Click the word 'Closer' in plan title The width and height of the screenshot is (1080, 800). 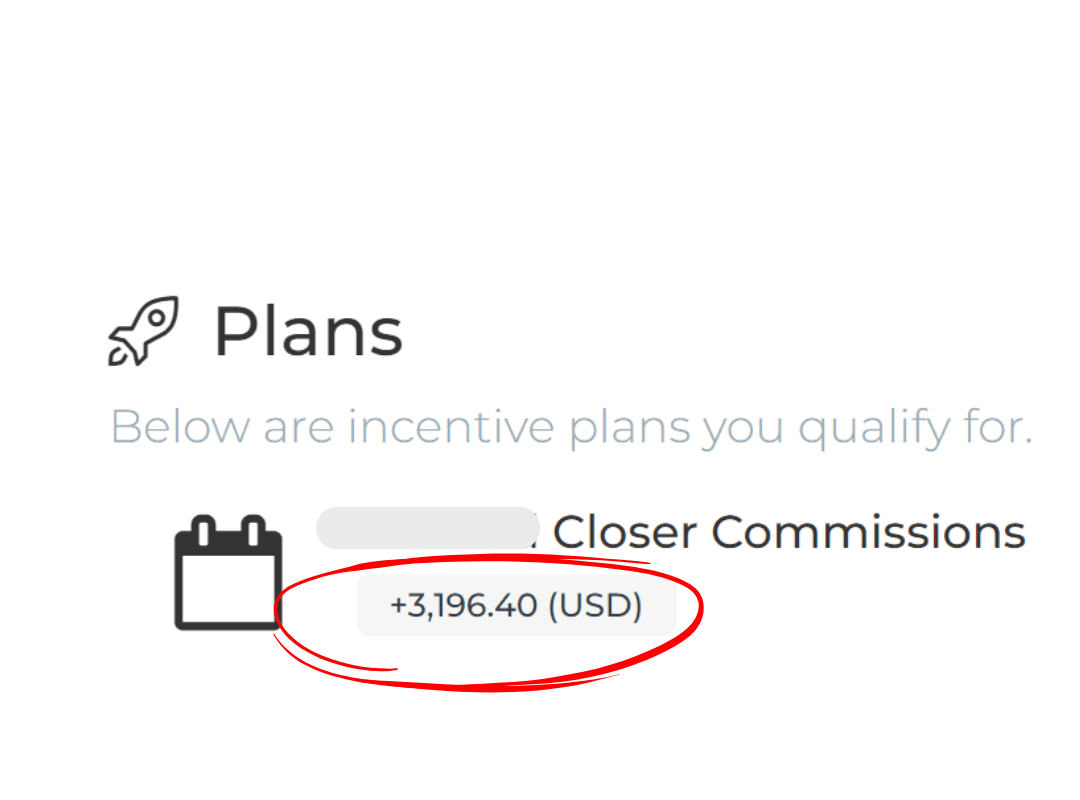(x=623, y=532)
